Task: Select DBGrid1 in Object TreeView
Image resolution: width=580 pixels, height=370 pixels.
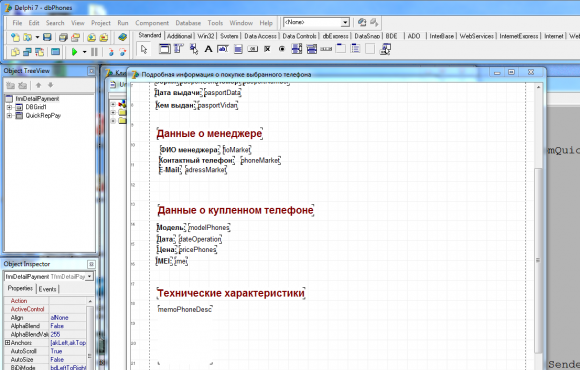Action: [36, 107]
